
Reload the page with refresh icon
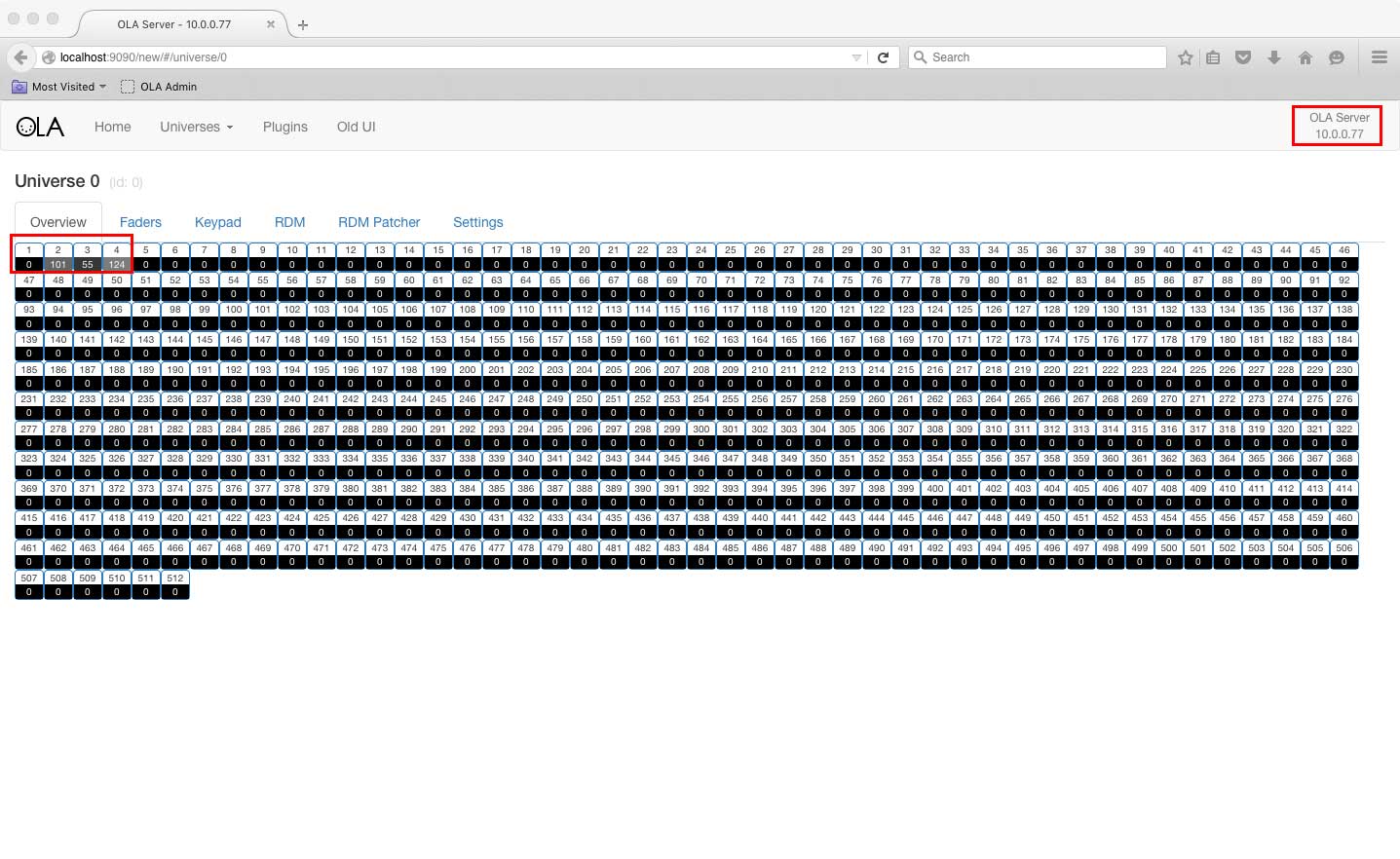click(883, 57)
